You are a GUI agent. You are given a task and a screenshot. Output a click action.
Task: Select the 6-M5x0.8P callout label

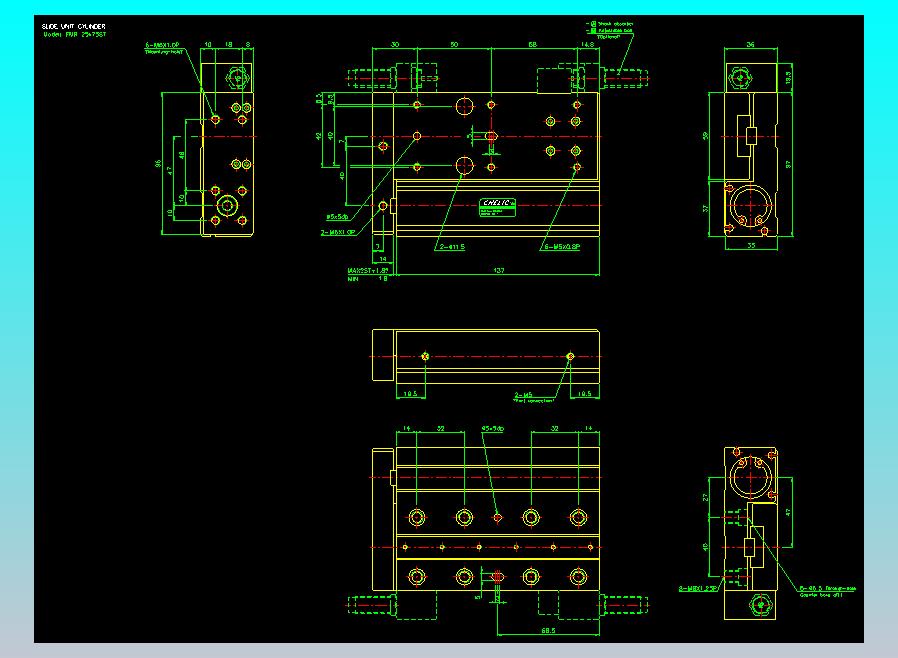562,247
